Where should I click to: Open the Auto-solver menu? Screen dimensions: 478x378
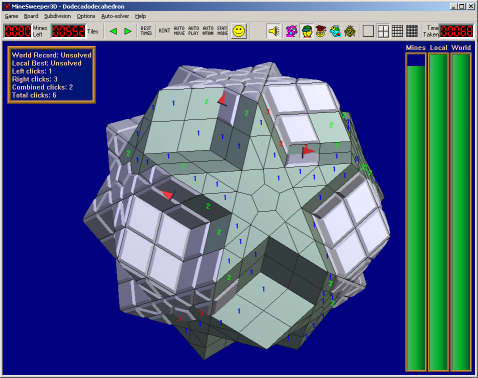tap(115, 16)
